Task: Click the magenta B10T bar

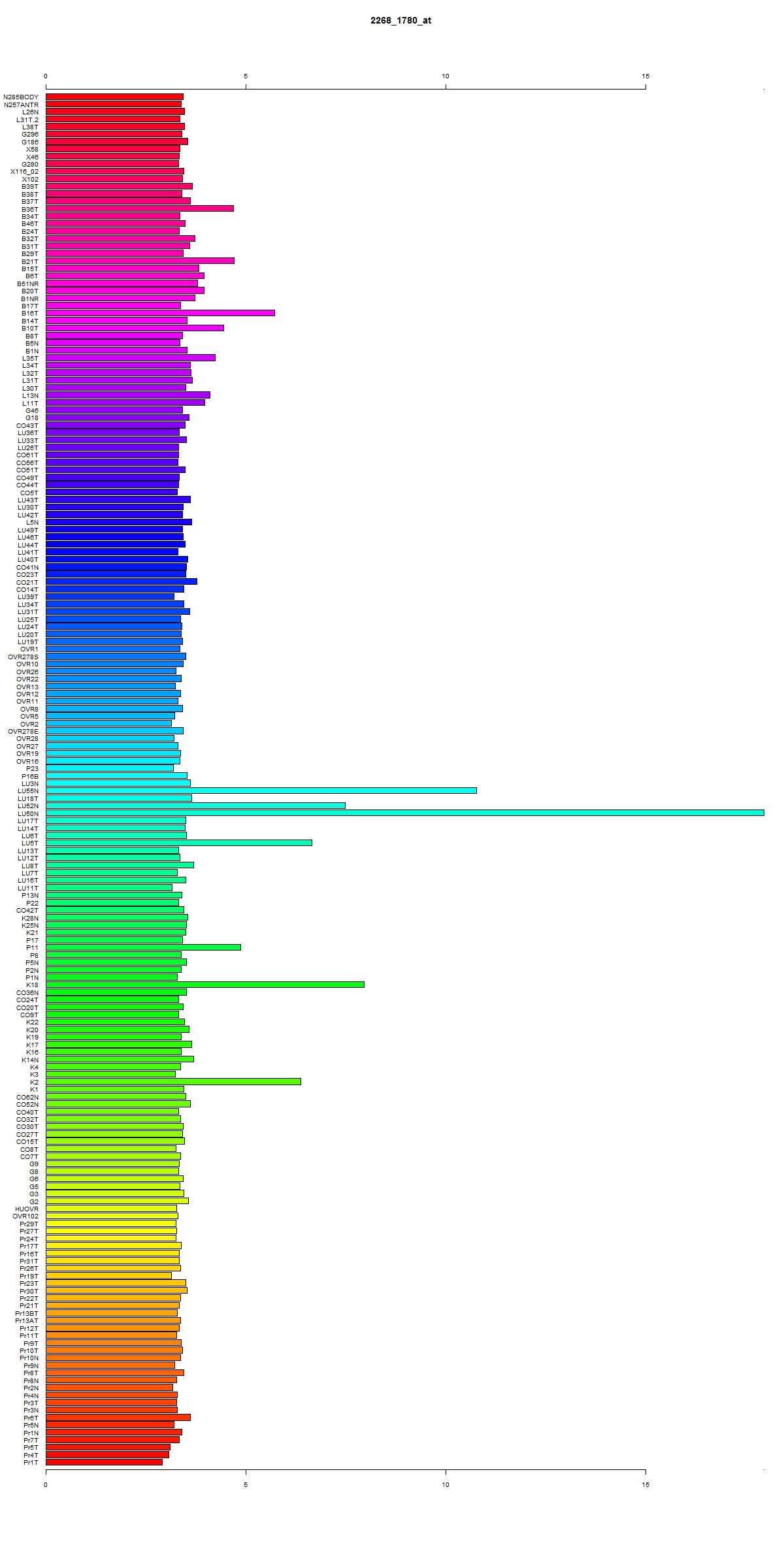Action: coord(135,328)
